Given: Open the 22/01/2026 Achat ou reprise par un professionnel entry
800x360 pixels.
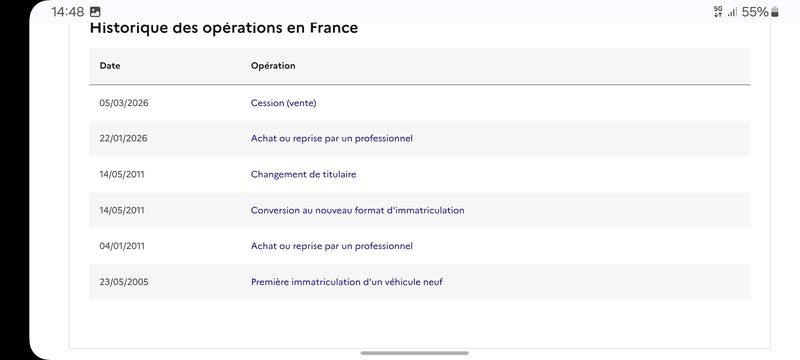Looking at the screenshot, I should 332,139.
